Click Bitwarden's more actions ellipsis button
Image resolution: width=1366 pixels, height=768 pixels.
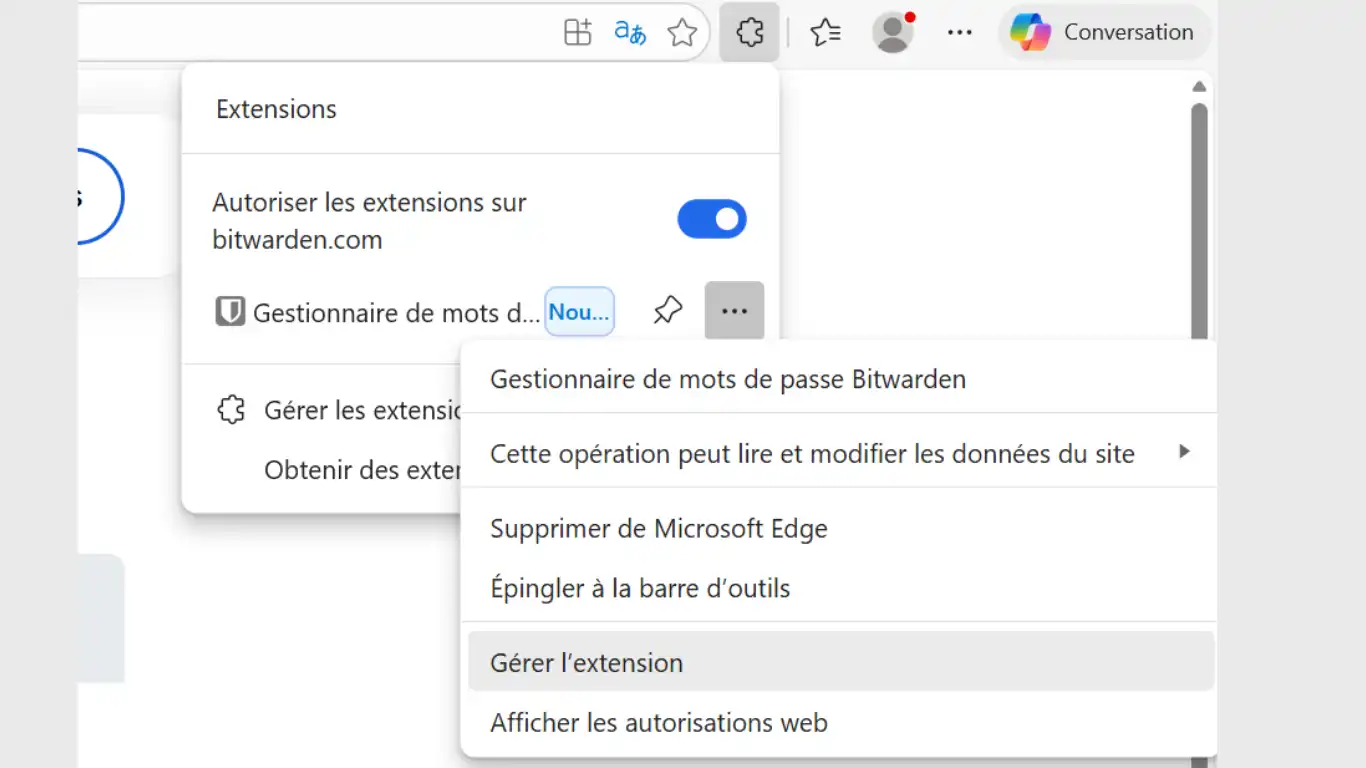click(734, 311)
